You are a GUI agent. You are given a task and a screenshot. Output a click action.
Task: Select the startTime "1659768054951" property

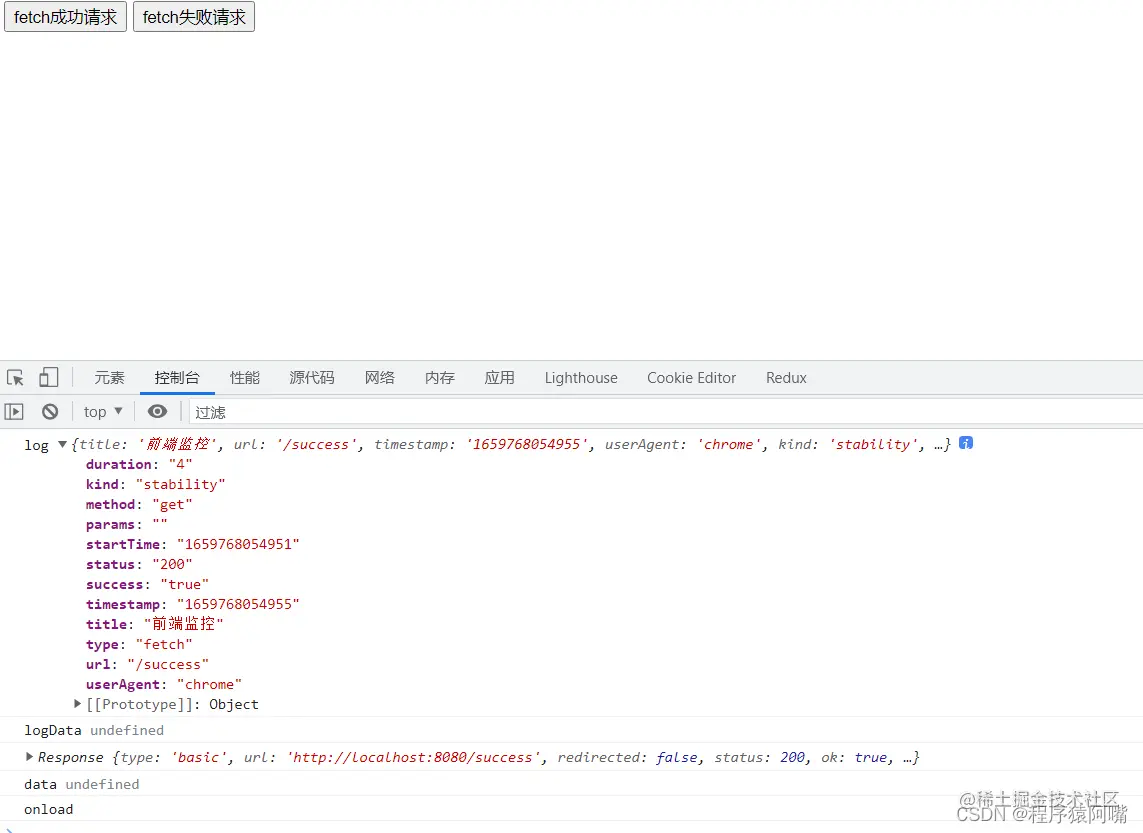192,544
